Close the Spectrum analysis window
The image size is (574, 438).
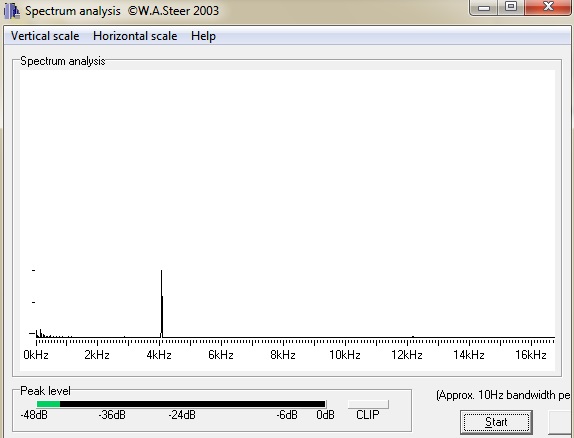[x=548, y=7]
